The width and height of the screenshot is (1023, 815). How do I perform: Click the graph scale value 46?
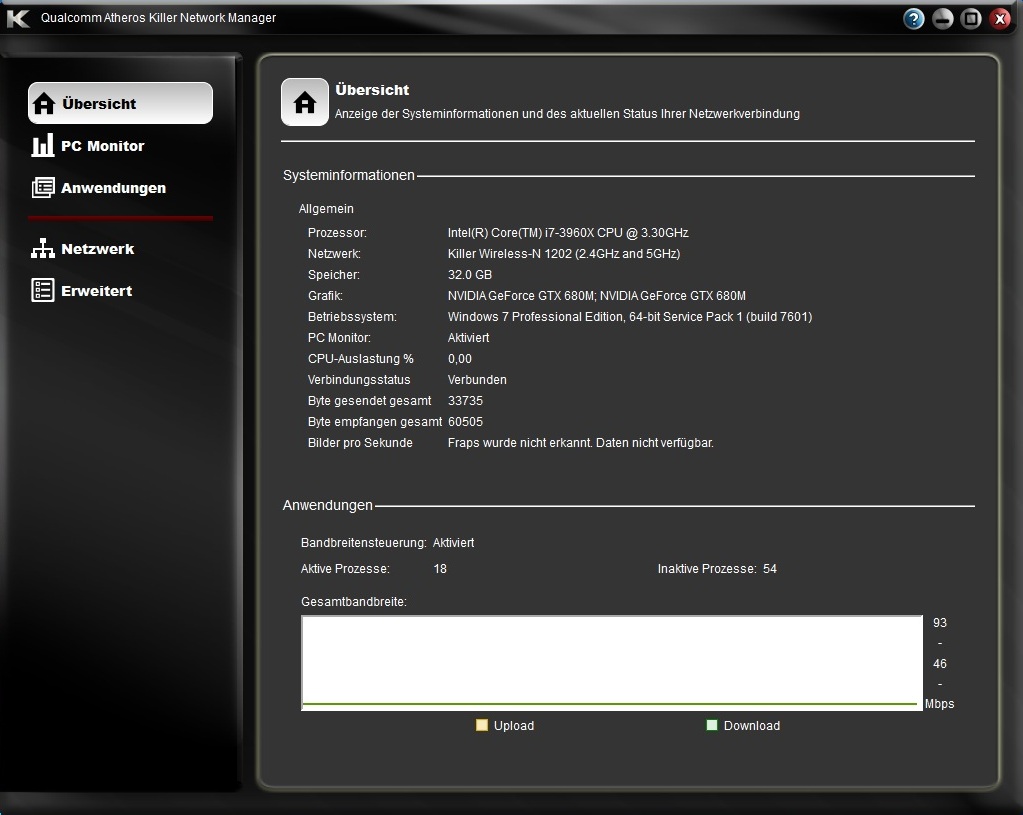(939, 664)
